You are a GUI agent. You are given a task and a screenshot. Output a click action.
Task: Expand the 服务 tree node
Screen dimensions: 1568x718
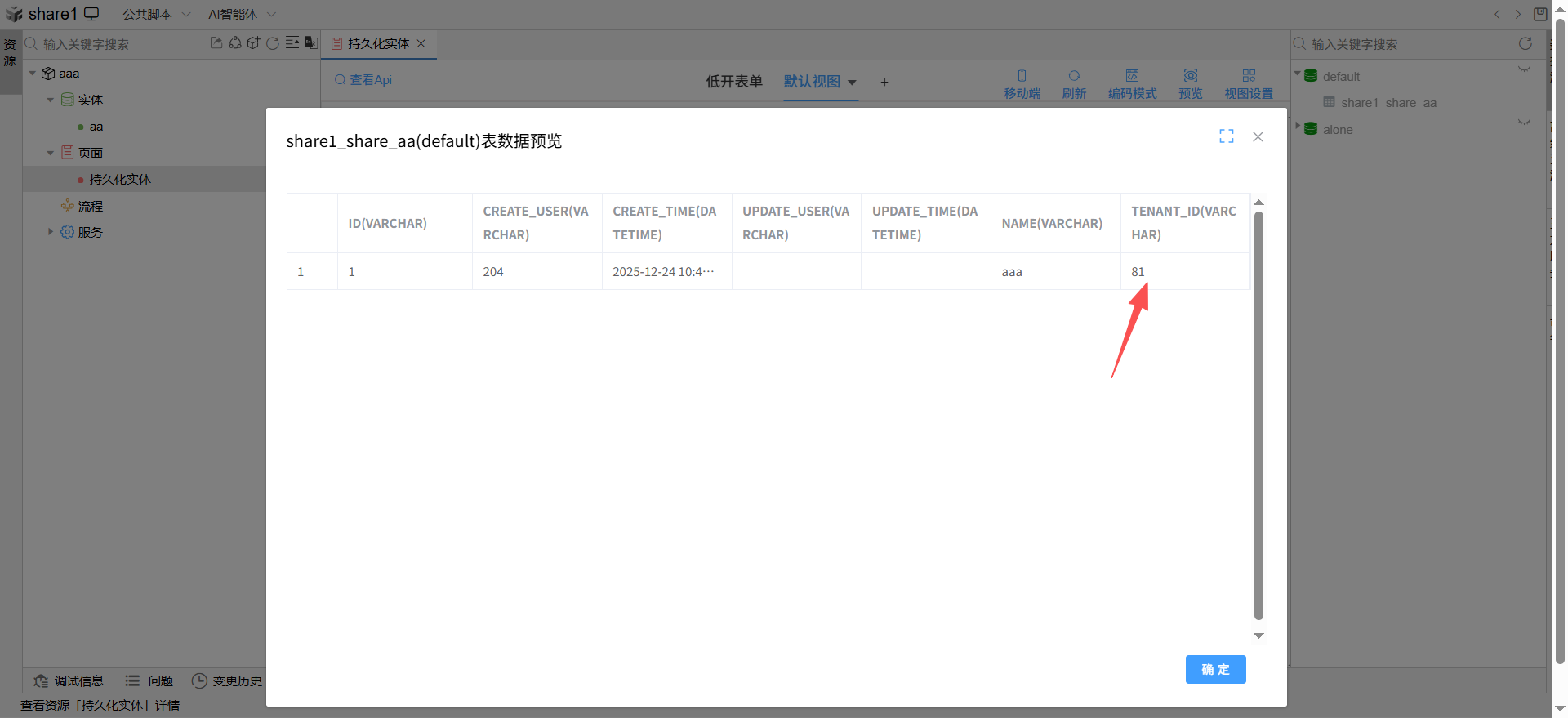click(51, 232)
